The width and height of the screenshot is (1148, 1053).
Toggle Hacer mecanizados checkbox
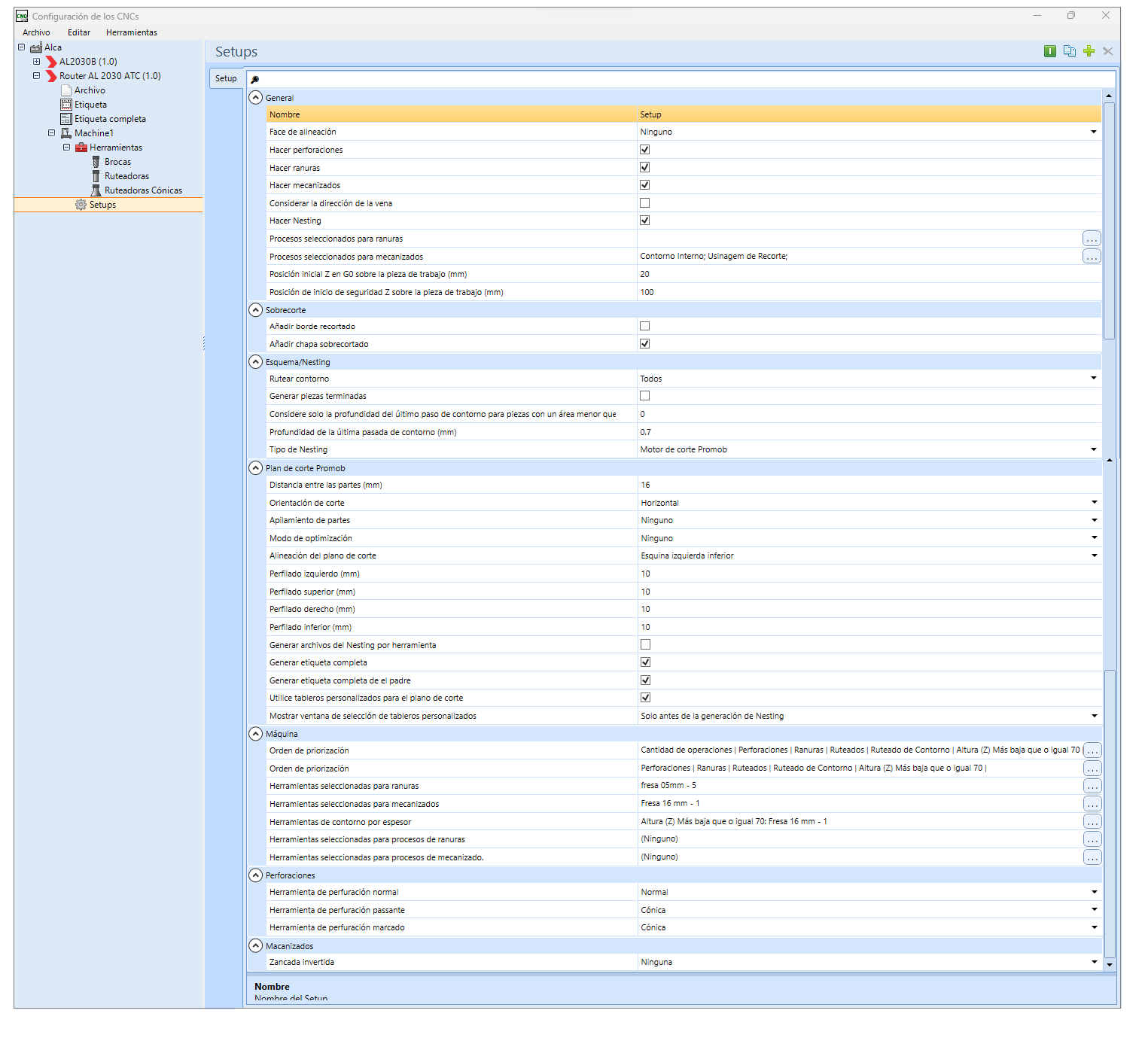(x=644, y=185)
